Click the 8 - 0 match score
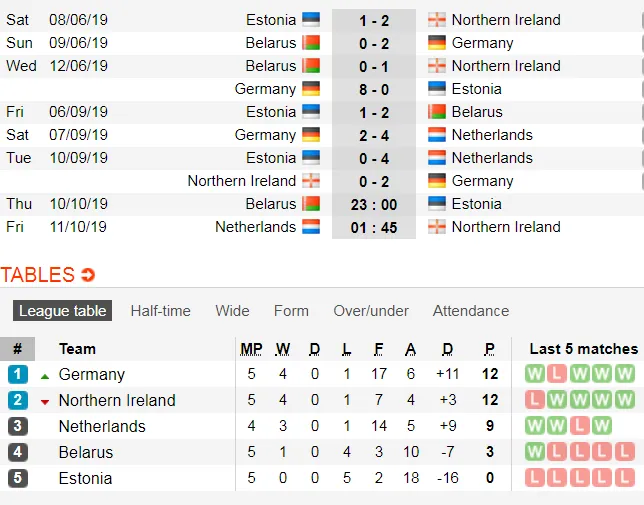The width and height of the screenshot is (644, 505). point(373,89)
